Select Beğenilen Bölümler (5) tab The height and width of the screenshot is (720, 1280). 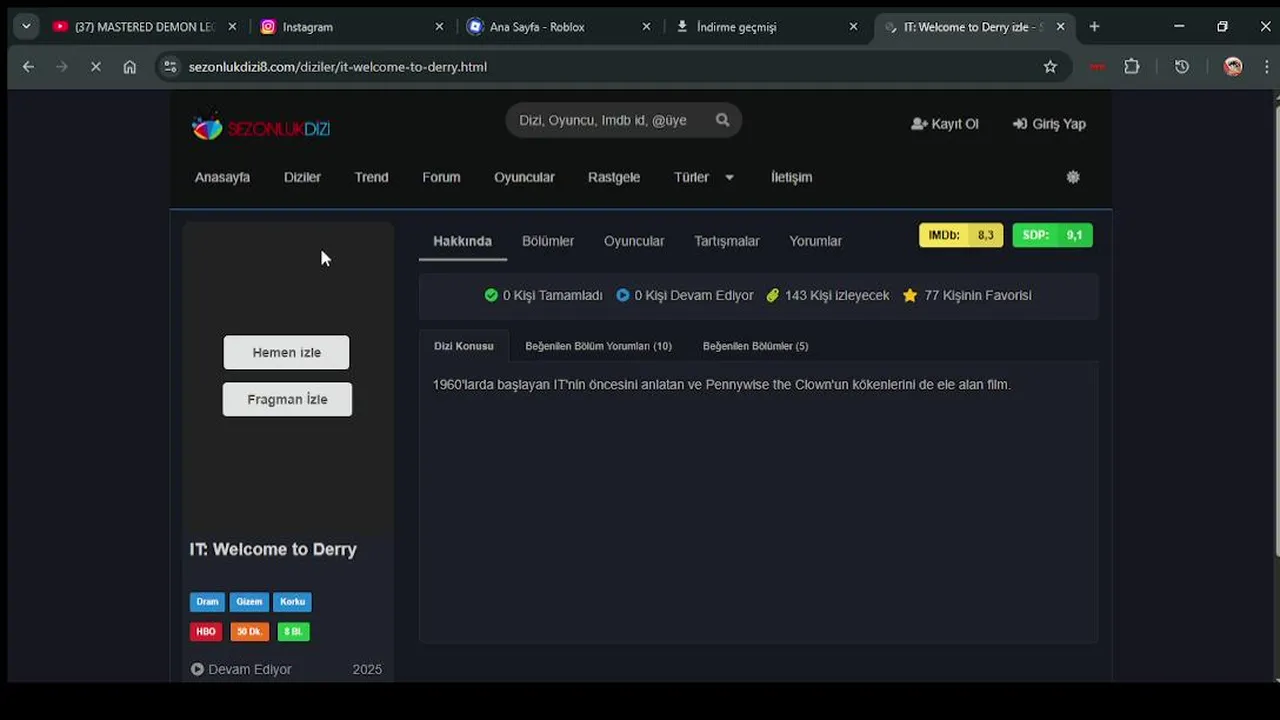coord(755,346)
